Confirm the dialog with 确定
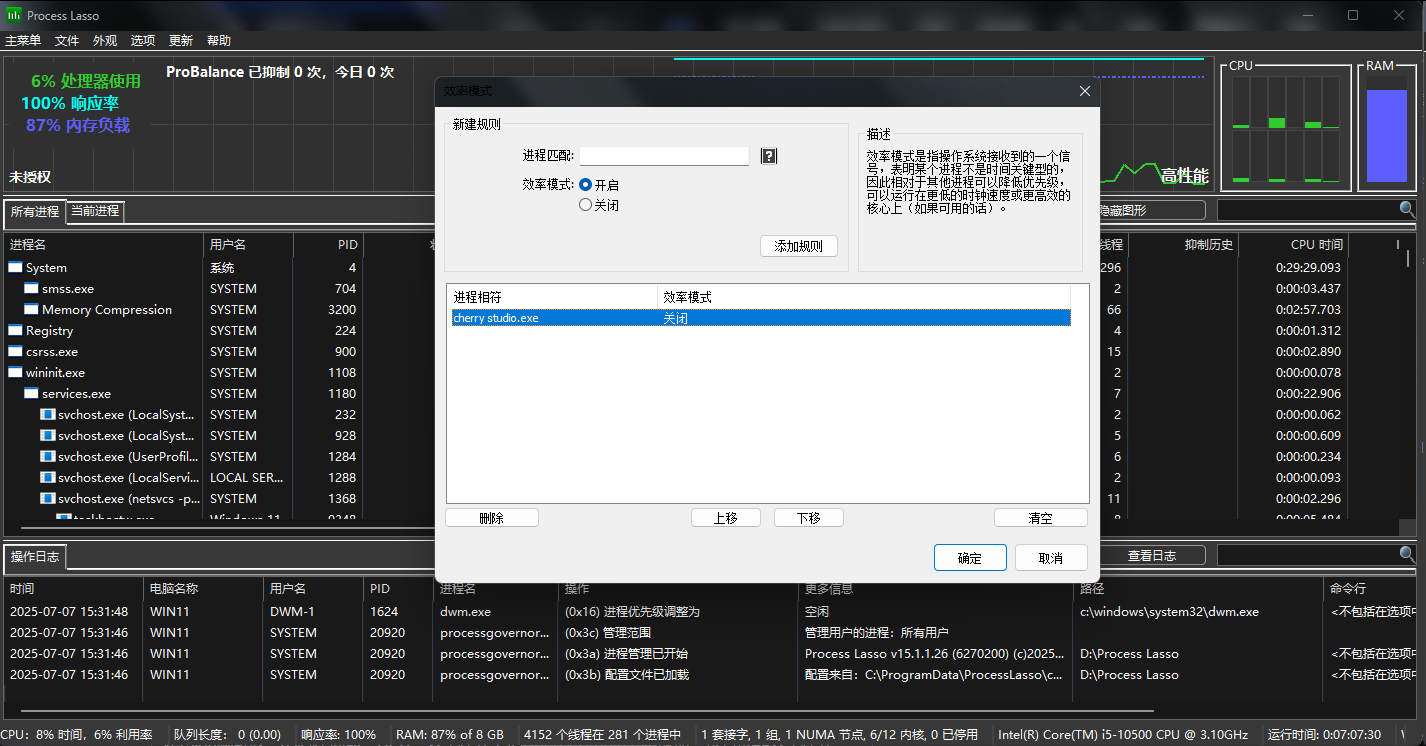 pos(970,558)
